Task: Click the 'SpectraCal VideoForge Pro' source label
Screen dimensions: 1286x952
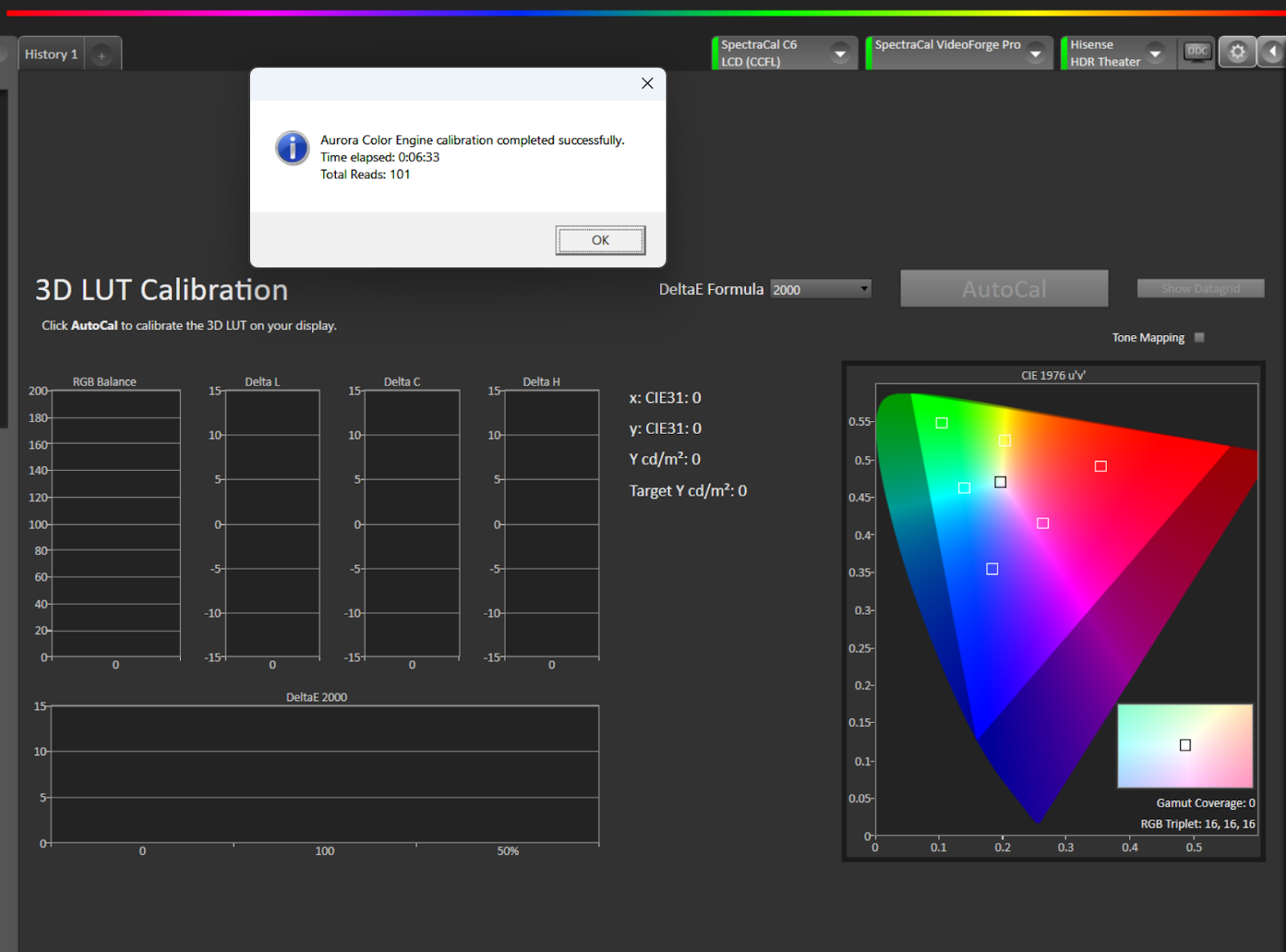Action: coord(947,45)
